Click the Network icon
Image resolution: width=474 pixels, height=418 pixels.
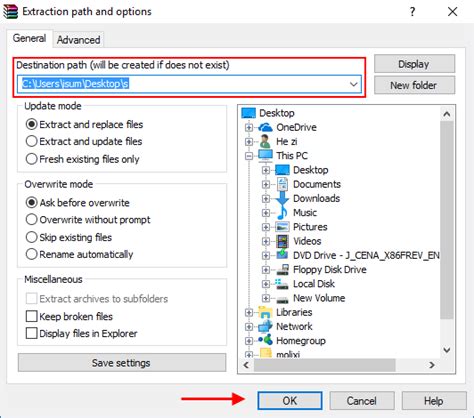coord(265,326)
